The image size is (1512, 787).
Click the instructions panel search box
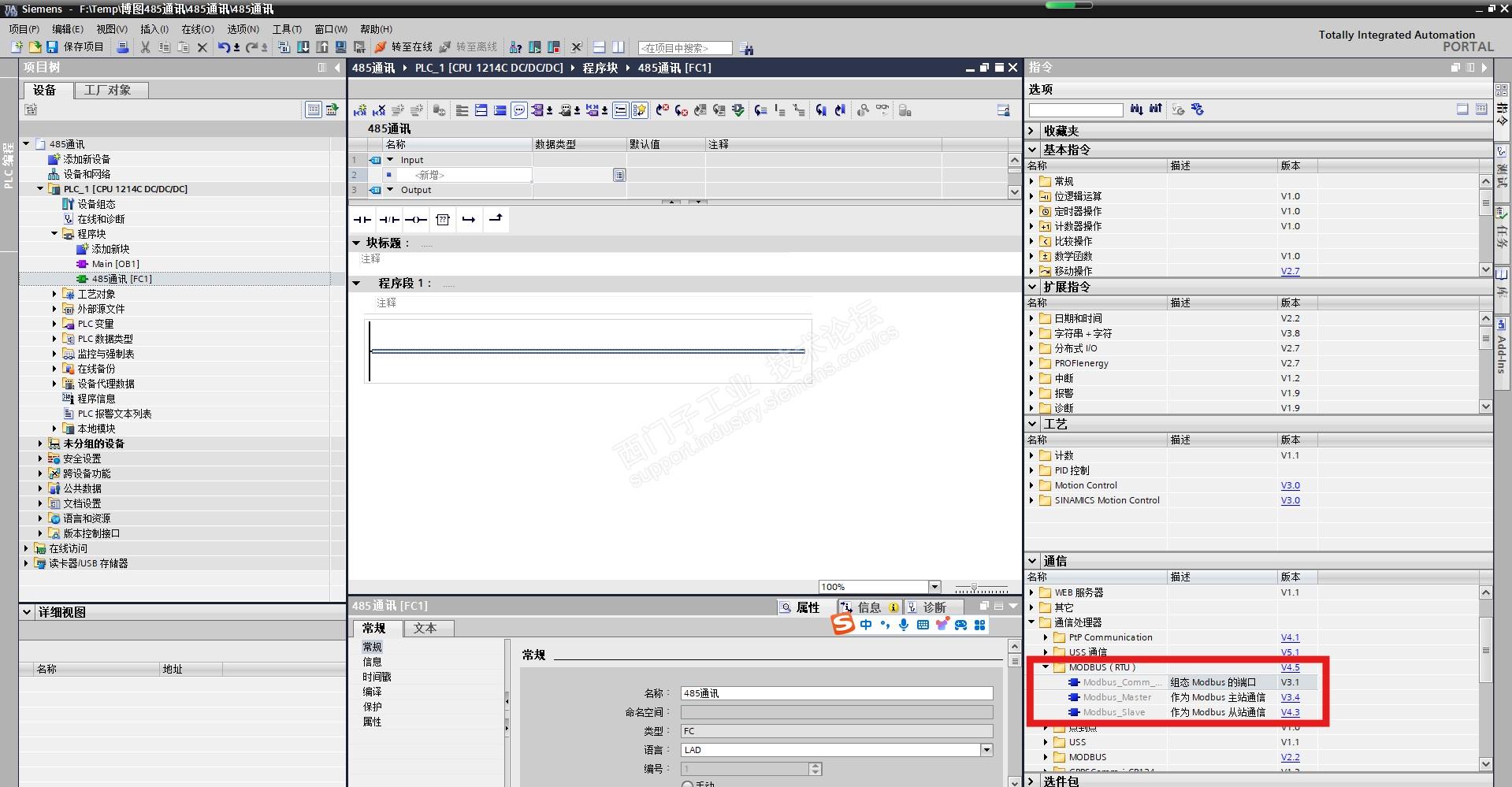click(x=1075, y=110)
